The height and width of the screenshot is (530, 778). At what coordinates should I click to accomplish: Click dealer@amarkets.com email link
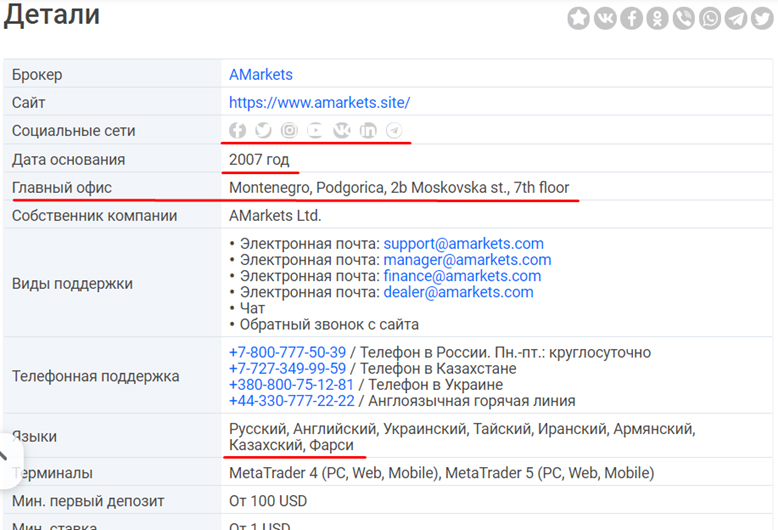click(x=458, y=292)
